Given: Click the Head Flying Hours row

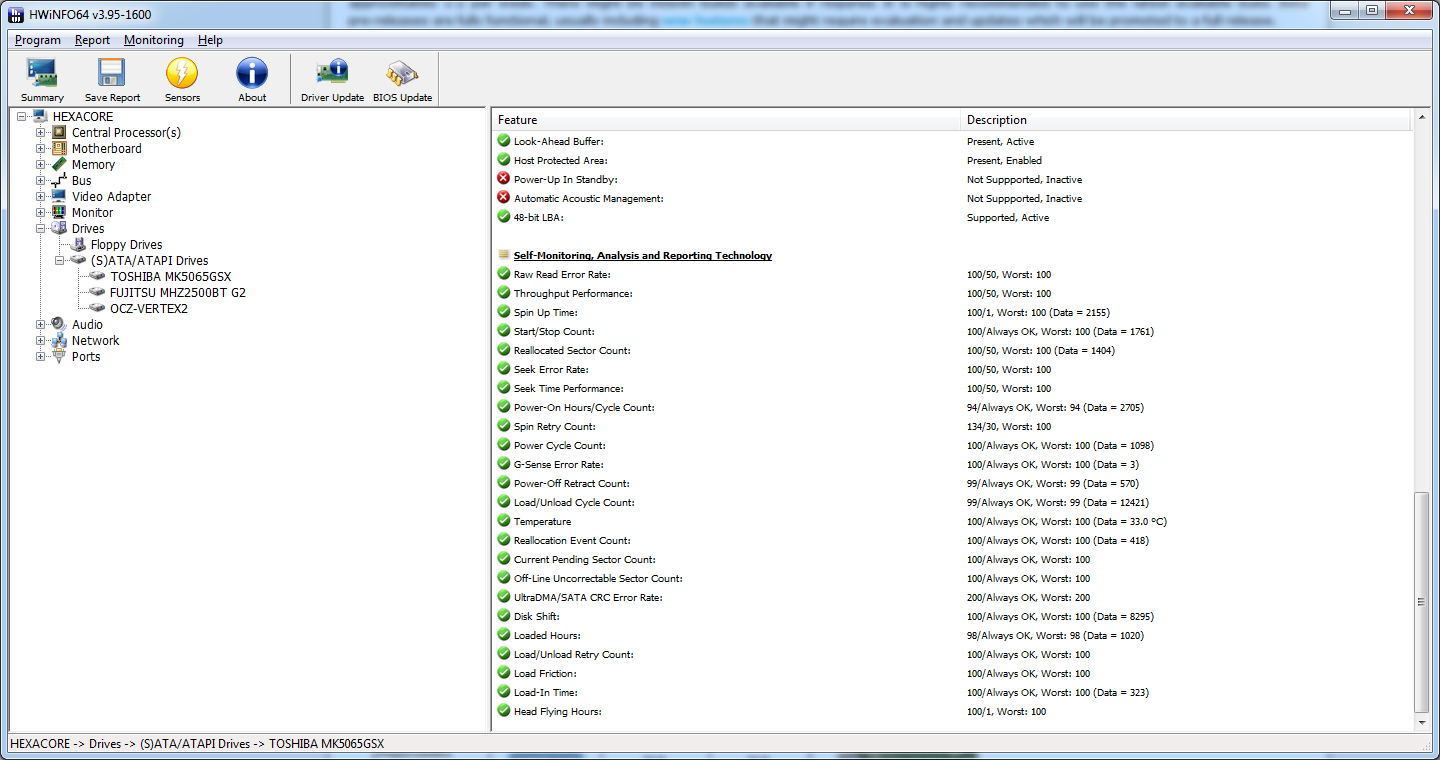Looking at the screenshot, I should (x=953, y=711).
